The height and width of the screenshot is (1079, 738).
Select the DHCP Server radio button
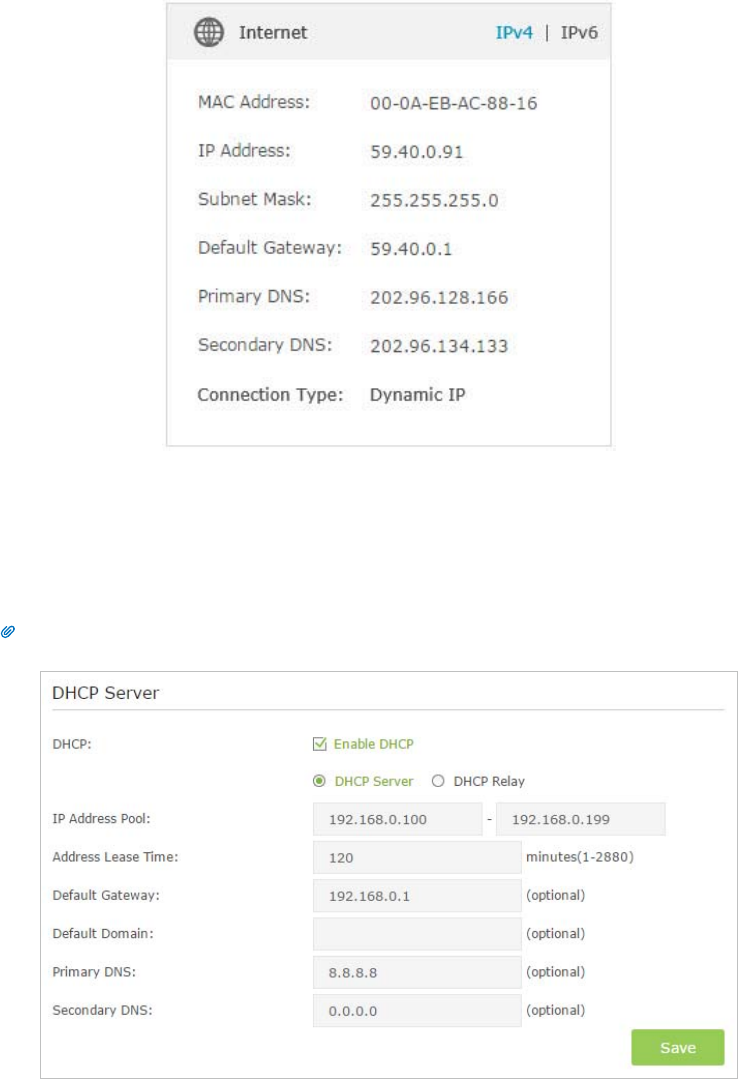[x=319, y=781]
